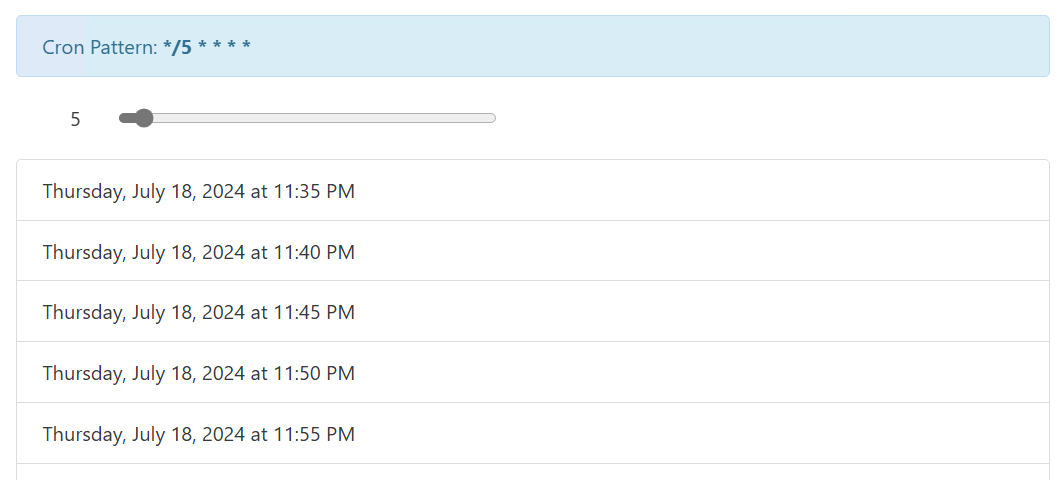This screenshot has width=1061, height=480.
Task: Click the "Cron Pattern:" label text
Action: click(x=100, y=47)
